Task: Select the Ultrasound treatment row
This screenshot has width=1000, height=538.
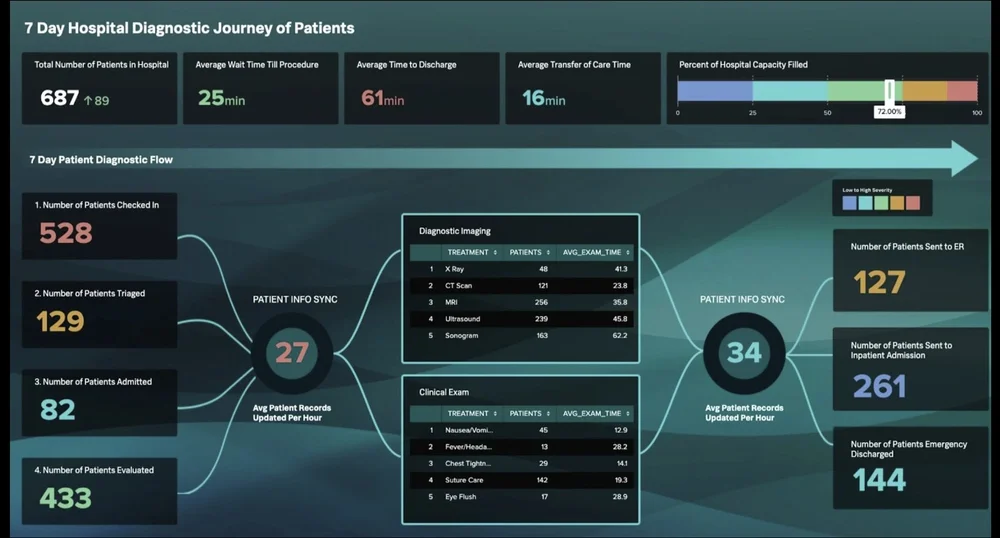Action: coord(521,319)
